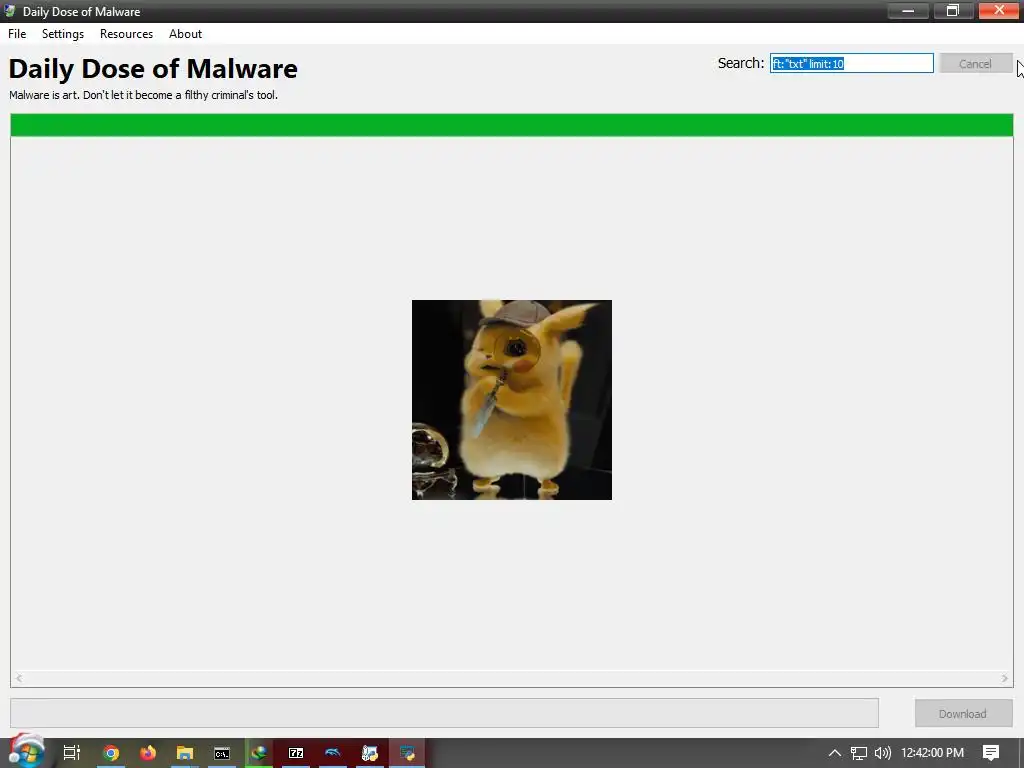This screenshot has height=768, width=1024.
Task: Open the Python installer taskbar icon
Action: (370, 753)
